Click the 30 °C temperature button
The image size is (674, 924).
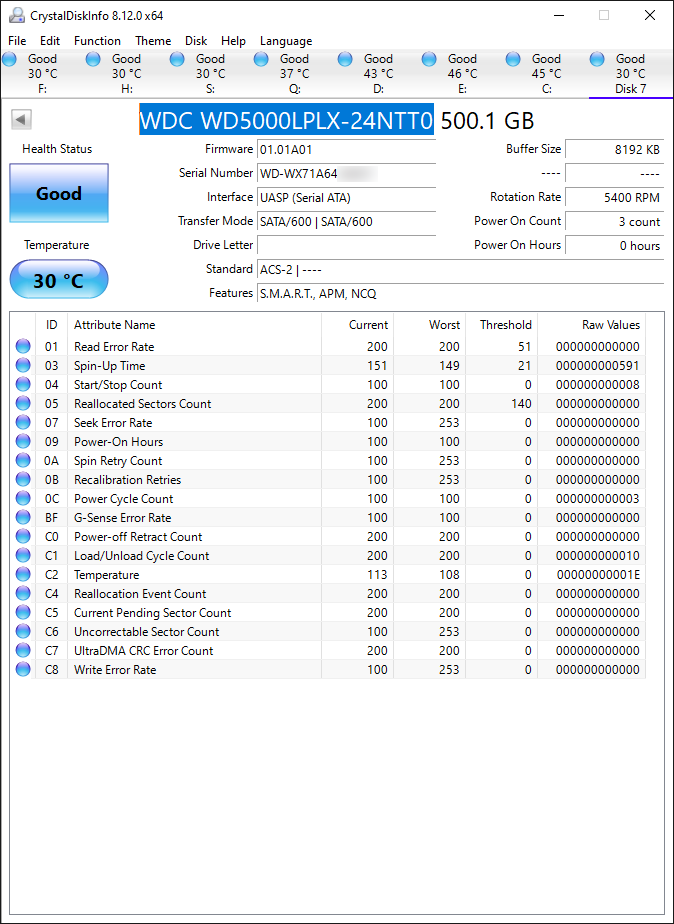[59, 280]
